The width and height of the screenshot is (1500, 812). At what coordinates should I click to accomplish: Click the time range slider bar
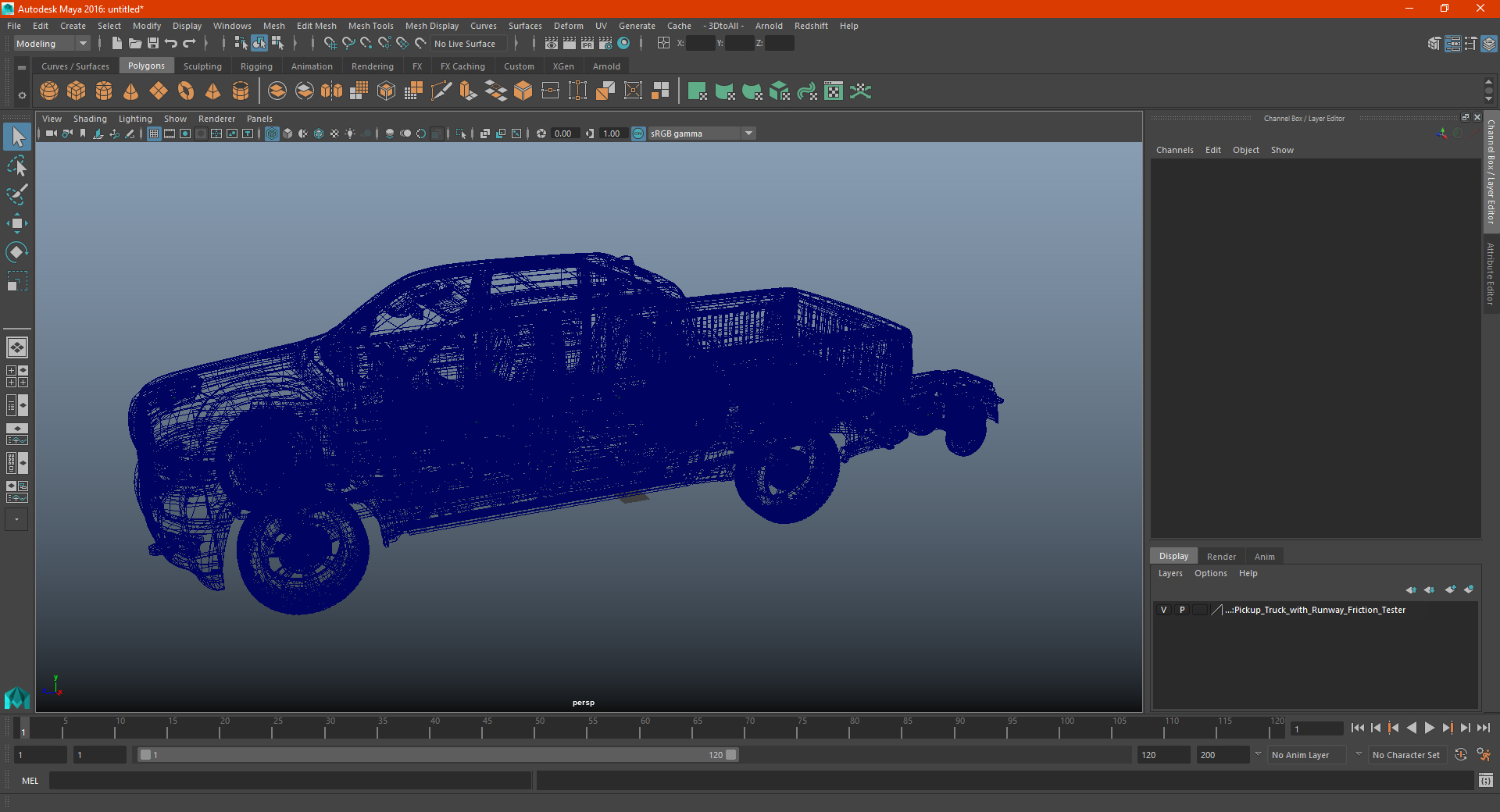(437, 755)
